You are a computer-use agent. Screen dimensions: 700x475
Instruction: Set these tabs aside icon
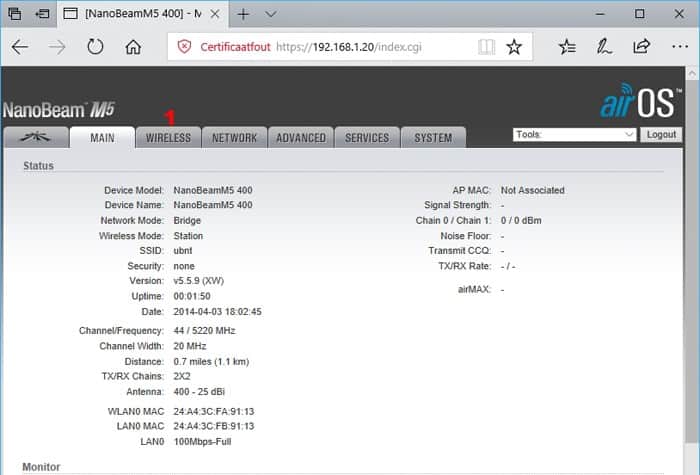[x=42, y=14]
